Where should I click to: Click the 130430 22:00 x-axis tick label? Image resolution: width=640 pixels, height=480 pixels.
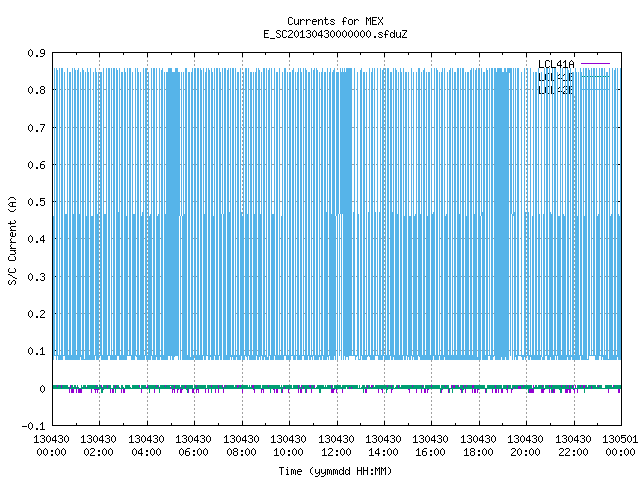[573, 446]
